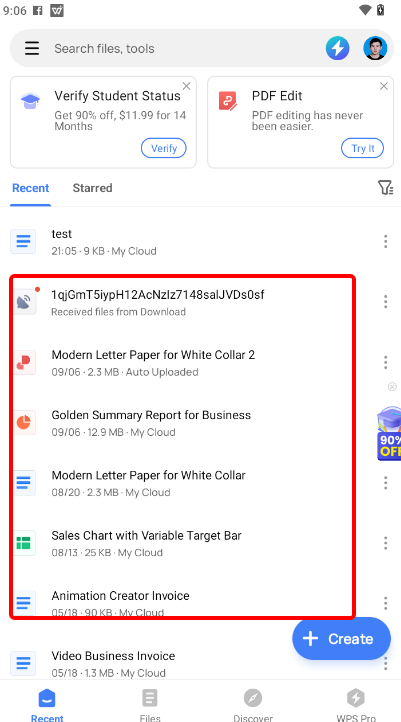The height and width of the screenshot is (722, 401).
Task: Switch to the Recent files tab
Action: [x=30, y=188]
